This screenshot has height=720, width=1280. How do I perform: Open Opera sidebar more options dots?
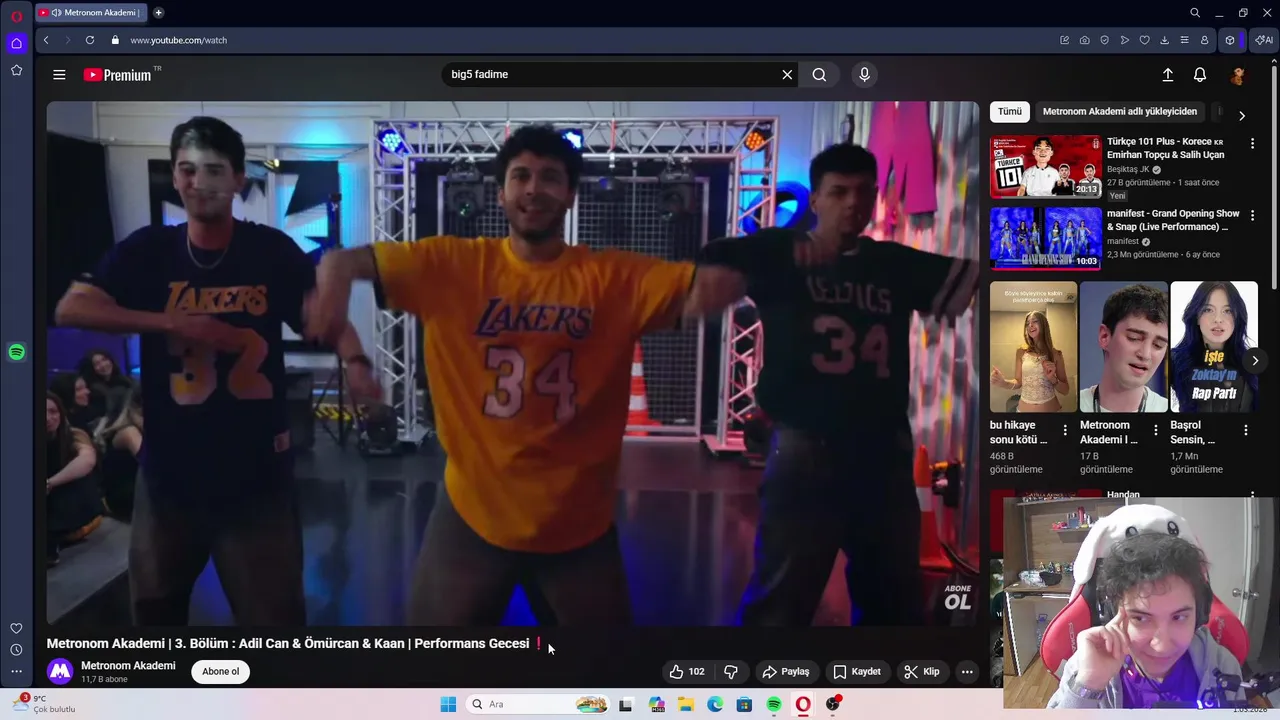[x=16, y=672]
